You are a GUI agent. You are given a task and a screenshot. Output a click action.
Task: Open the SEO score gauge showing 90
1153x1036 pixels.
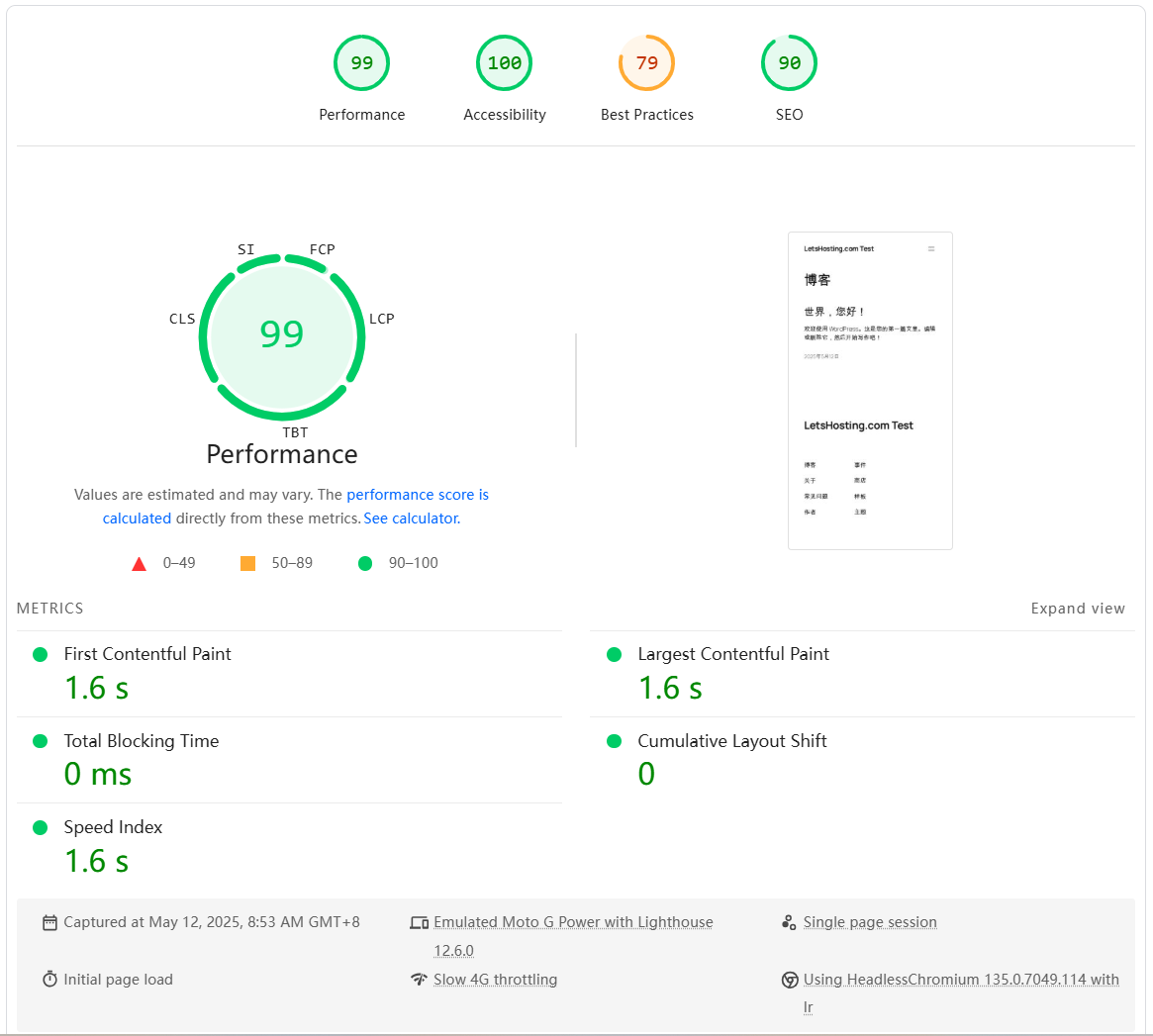(x=789, y=62)
